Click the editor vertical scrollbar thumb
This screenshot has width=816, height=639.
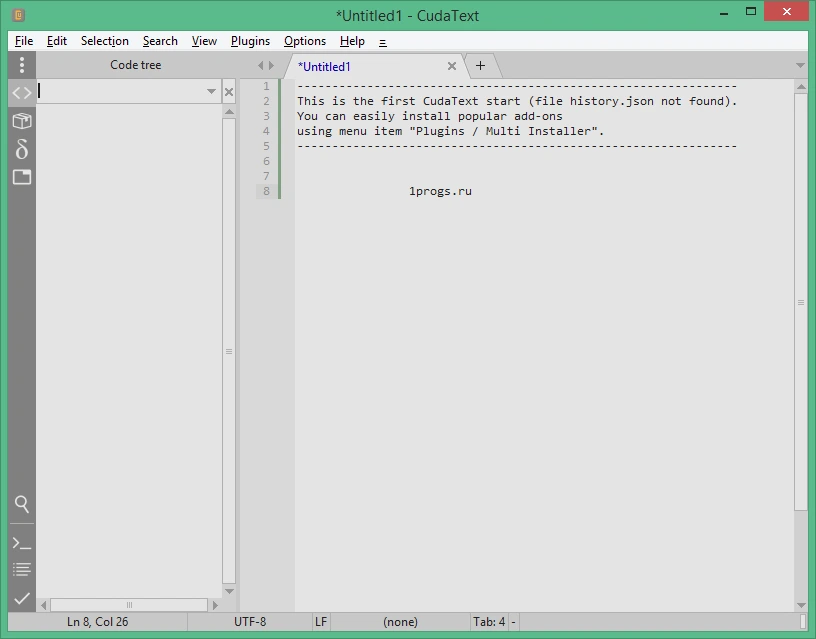pos(801,302)
